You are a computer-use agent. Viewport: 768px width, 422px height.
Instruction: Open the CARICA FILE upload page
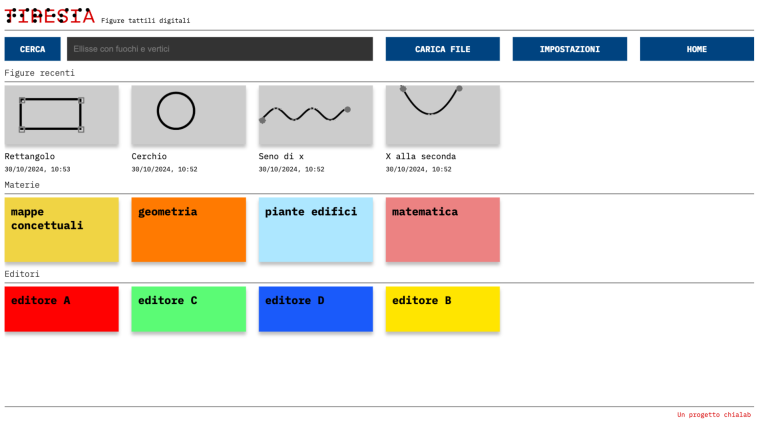[442, 49]
